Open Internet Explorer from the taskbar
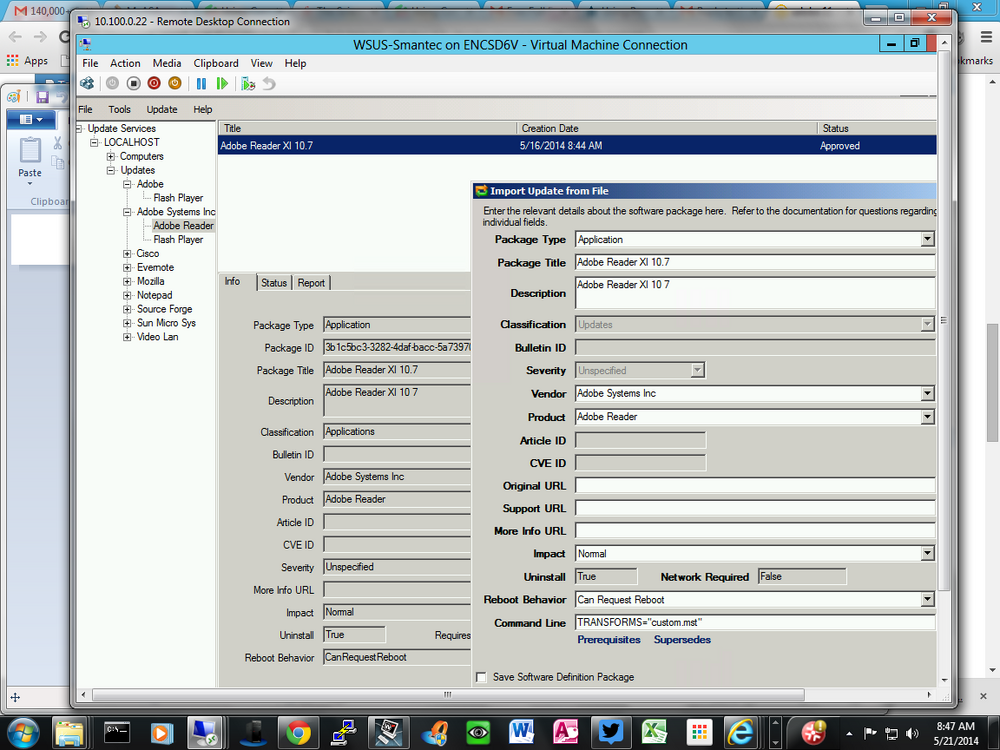The width and height of the screenshot is (1000, 750). (740, 732)
